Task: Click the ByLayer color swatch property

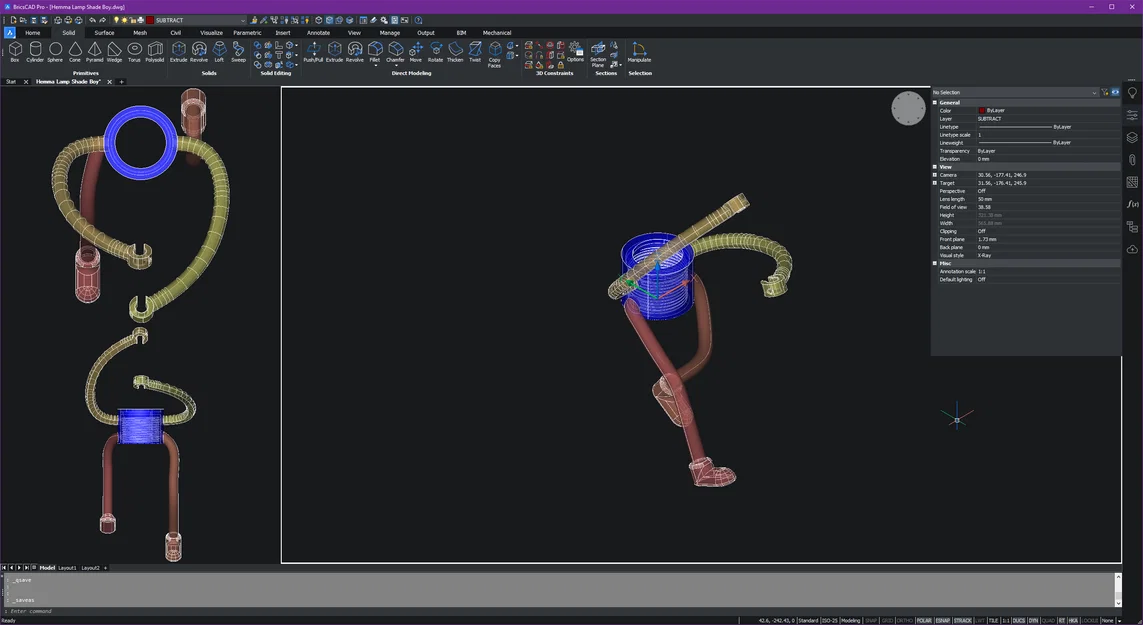Action: tap(982, 111)
